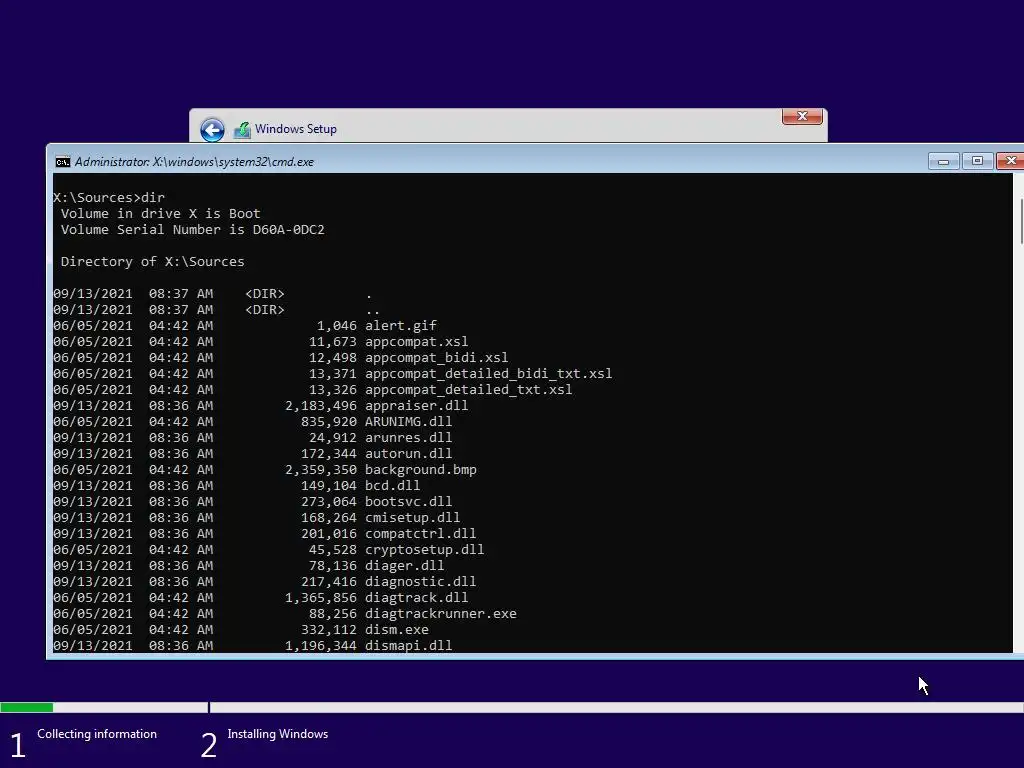Click the Volume Serial Number line

coord(193,230)
